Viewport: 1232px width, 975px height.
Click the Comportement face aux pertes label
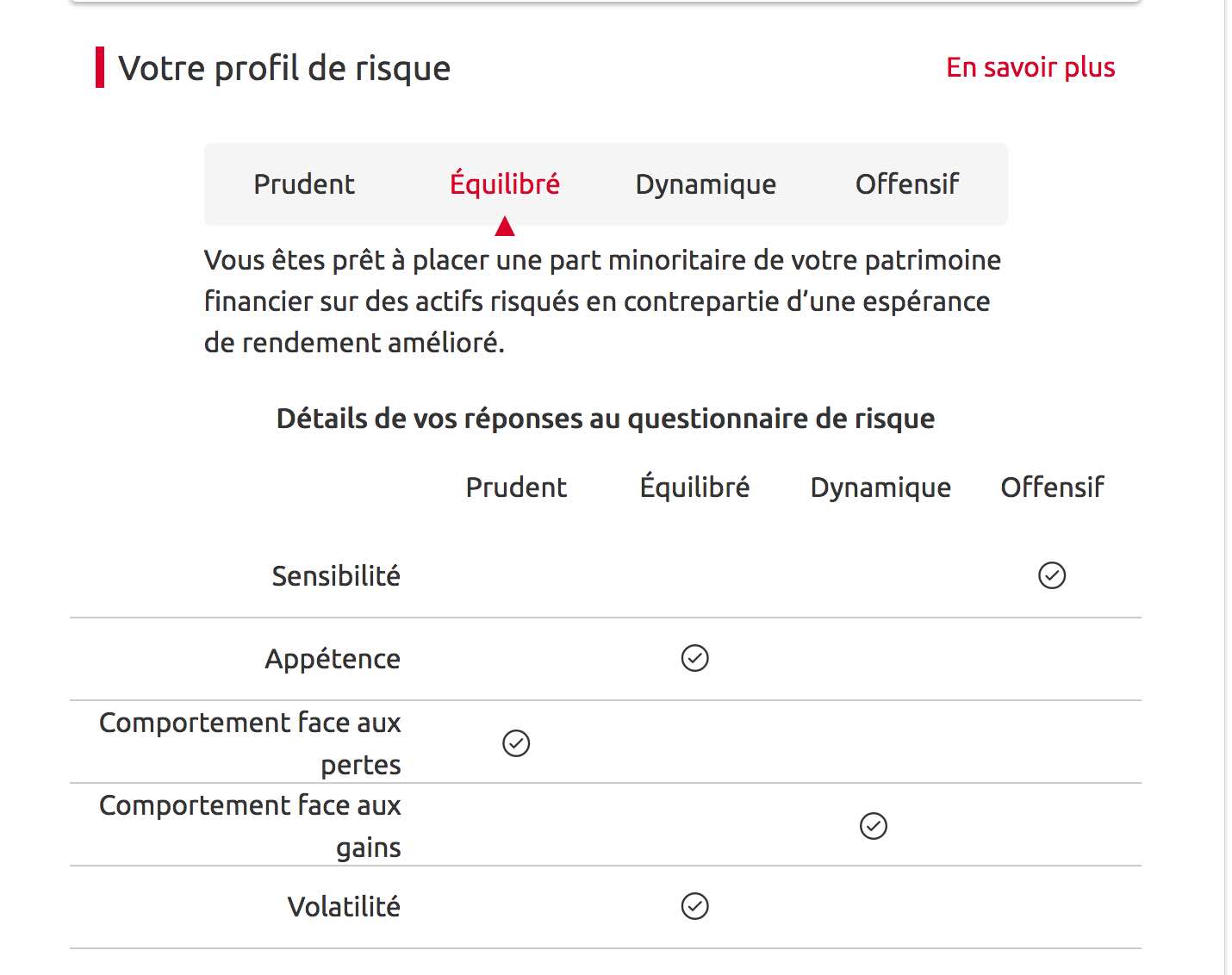click(x=251, y=742)
